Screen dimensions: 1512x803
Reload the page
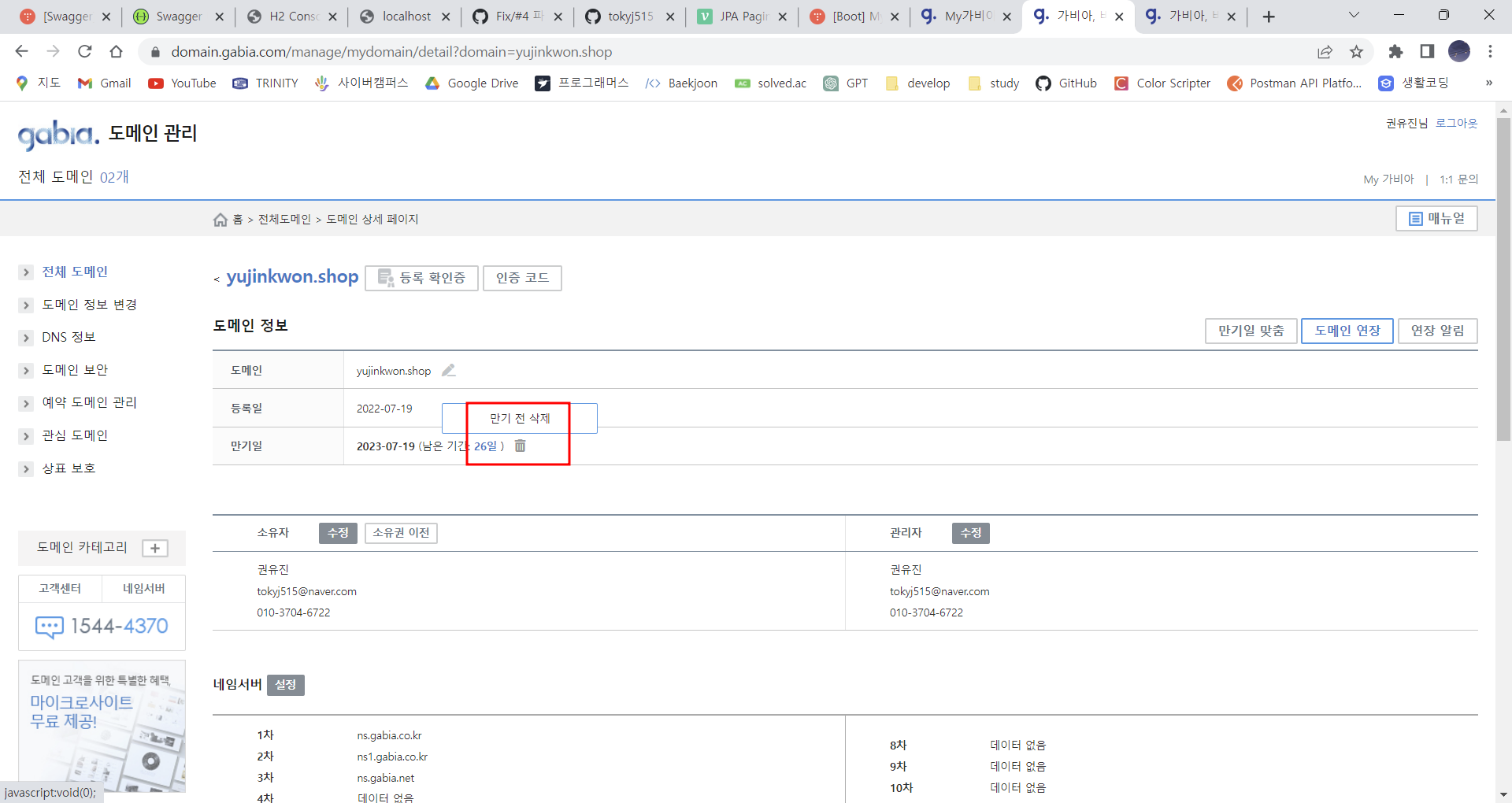[84, 51]
